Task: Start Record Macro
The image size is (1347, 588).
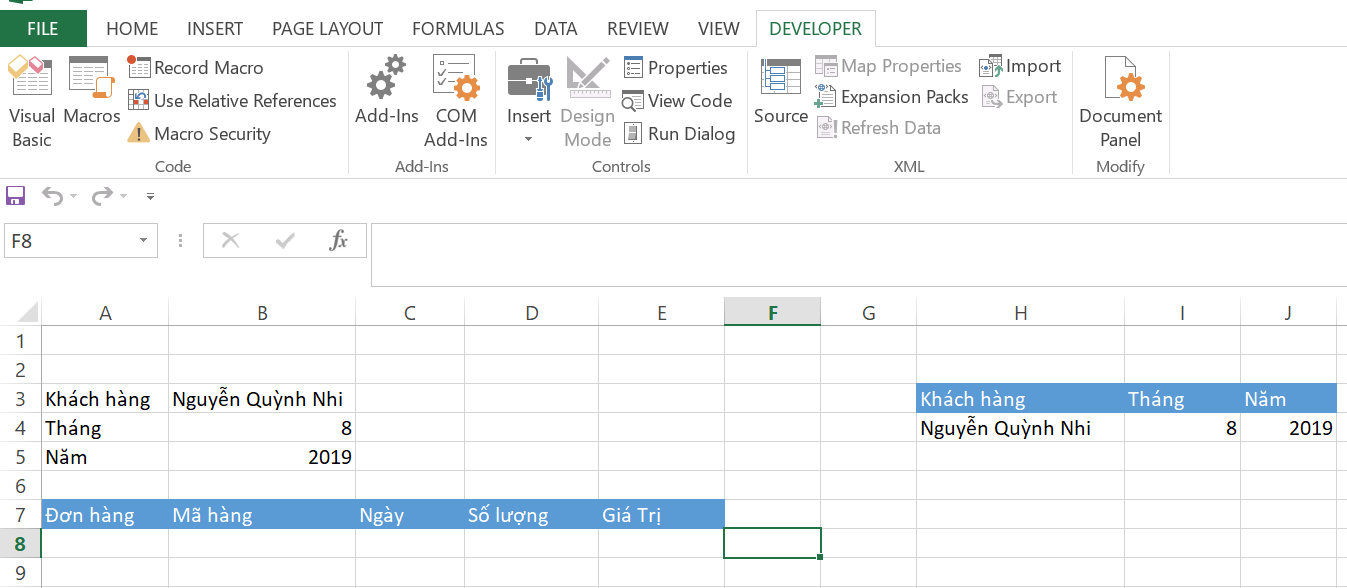Action: click(196, 68)
